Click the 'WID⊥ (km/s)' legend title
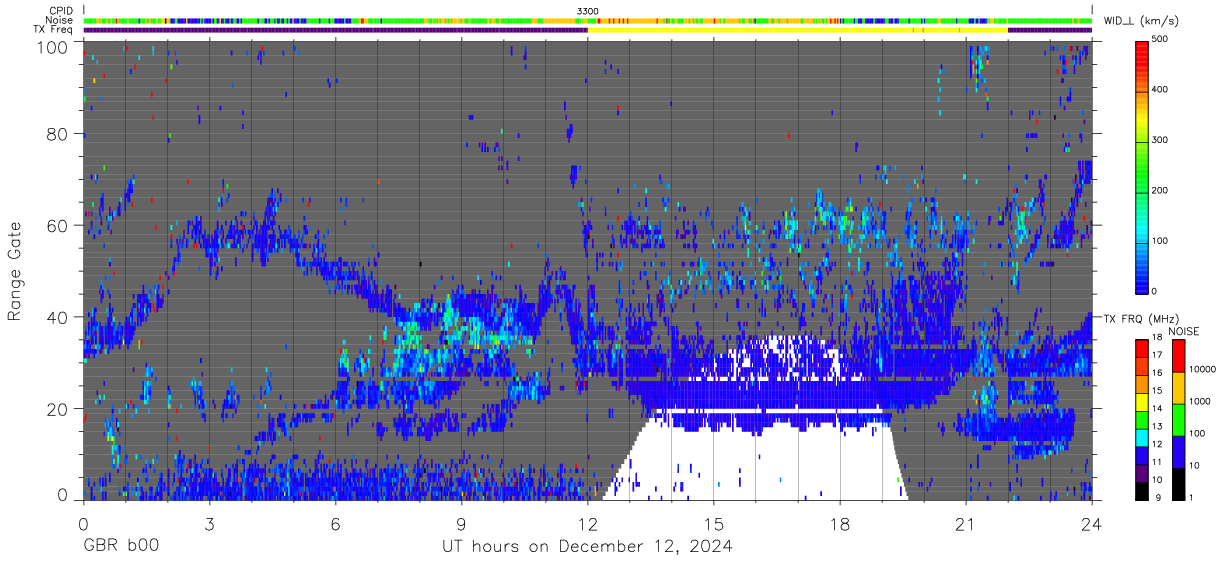This screenshot has width=1228, height=567. click(1143, 20)
